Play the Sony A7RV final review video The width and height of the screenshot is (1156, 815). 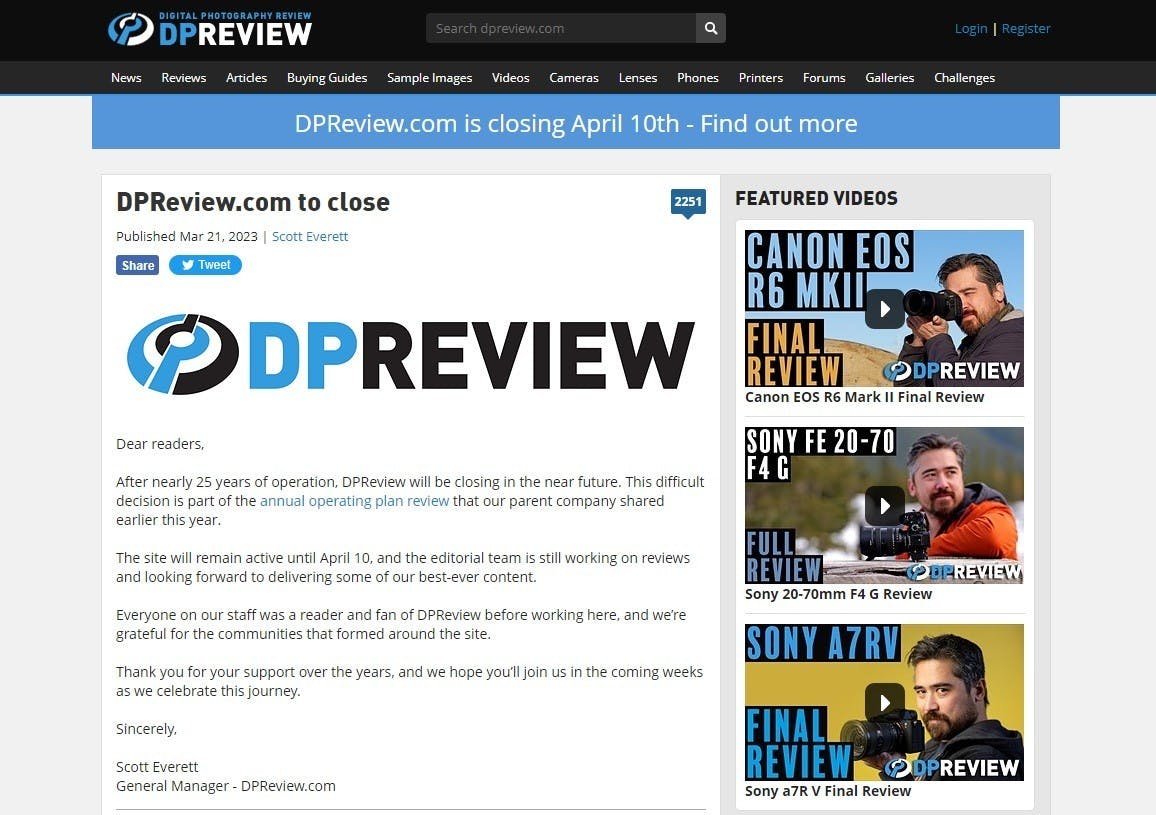pos(884,702)
